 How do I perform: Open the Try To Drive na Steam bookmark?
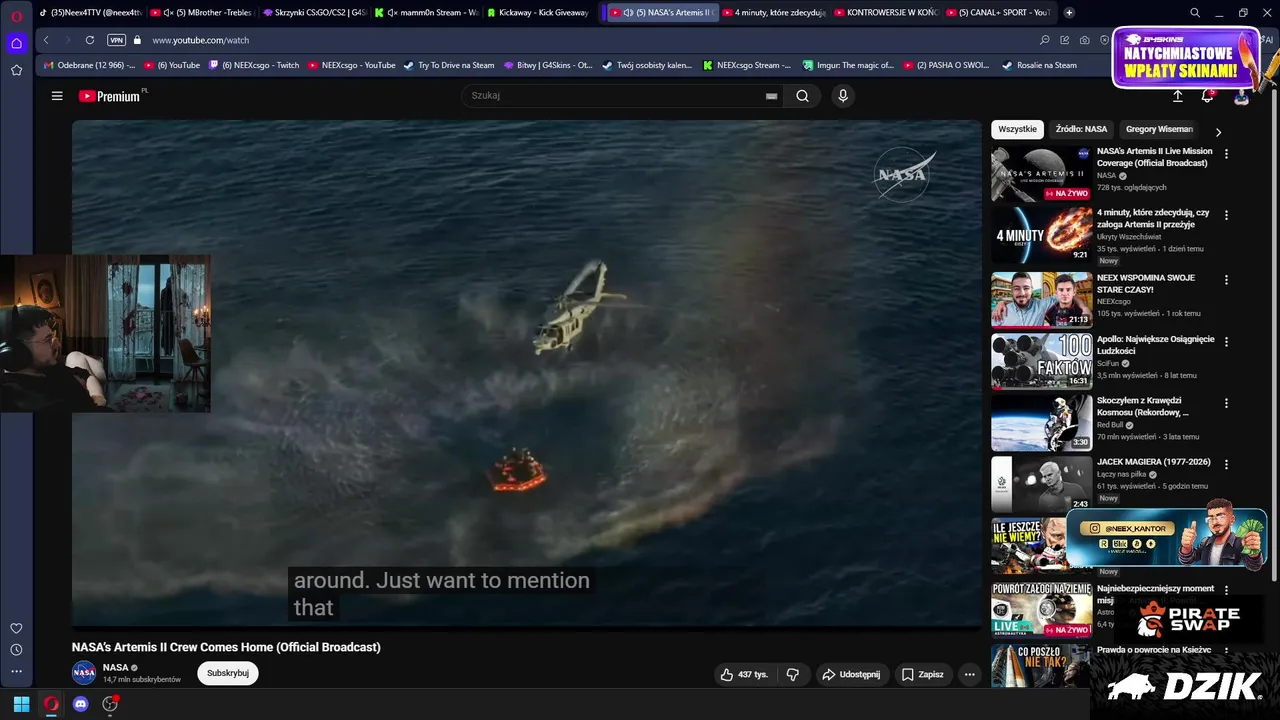tap(449, 65)
